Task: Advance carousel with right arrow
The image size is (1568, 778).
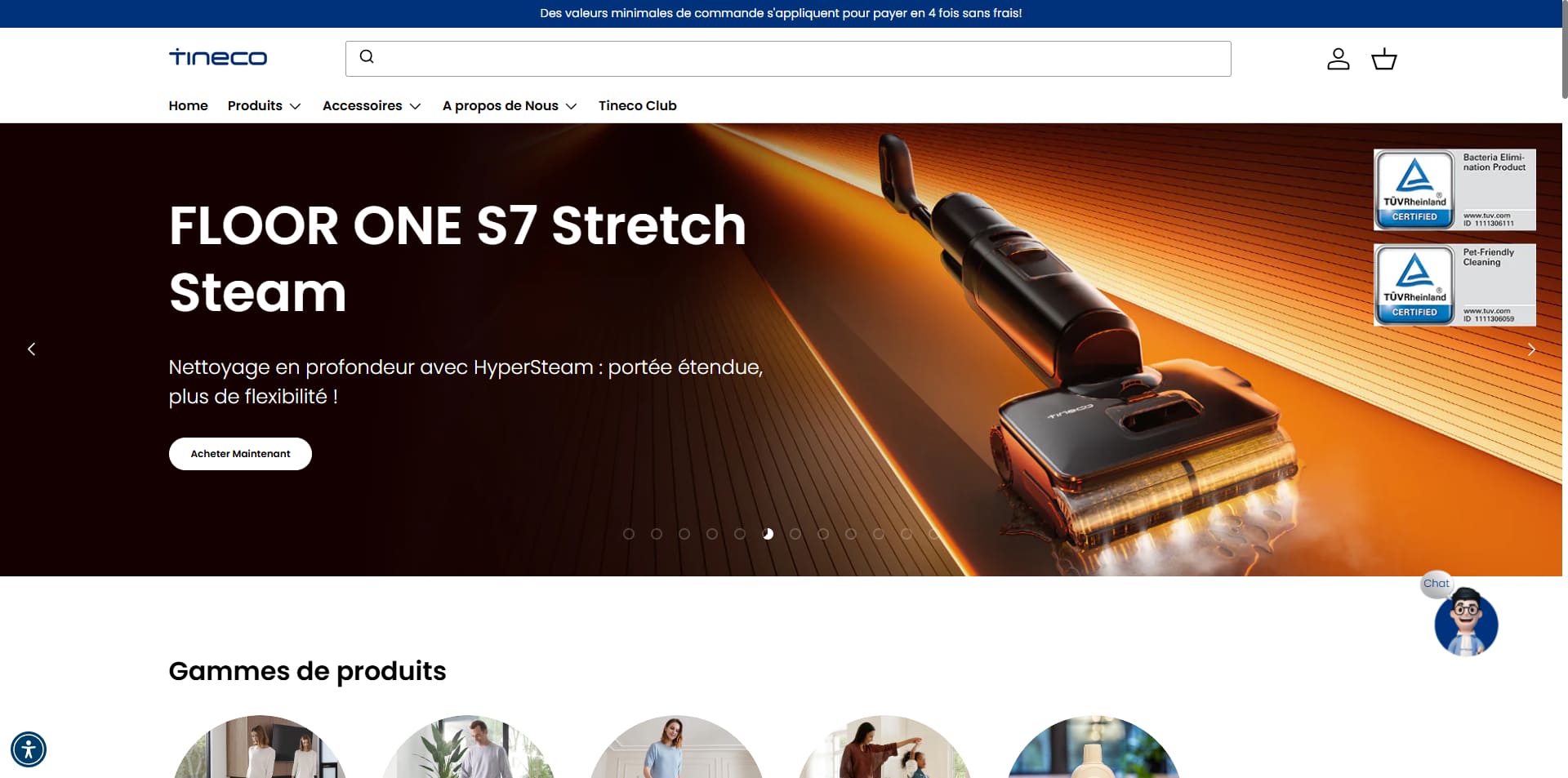Action: (x=1531, y=349)
